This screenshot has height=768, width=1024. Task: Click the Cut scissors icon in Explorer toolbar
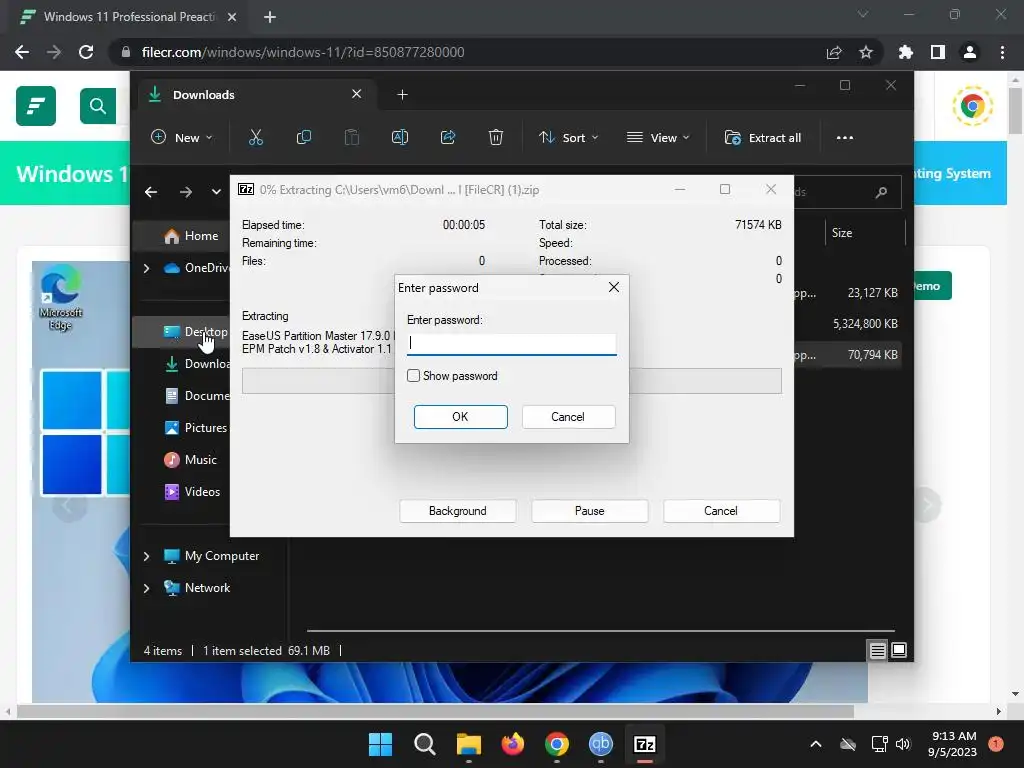[x=255, y=137]
